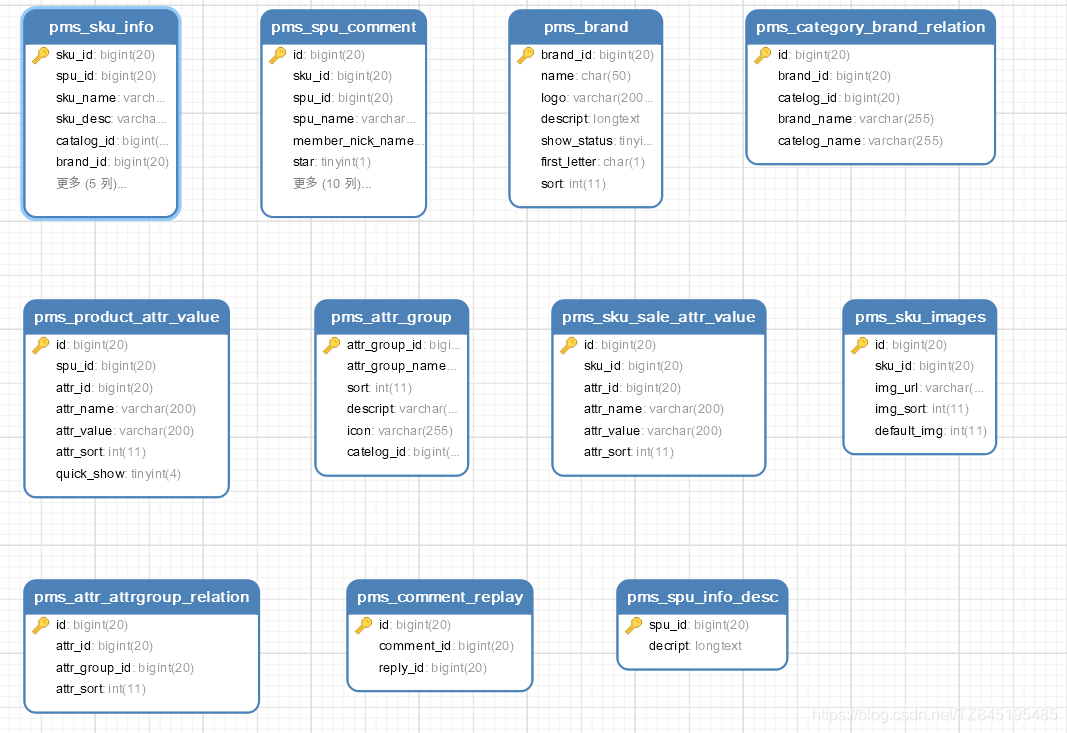This screenshot has width=1067, height=733.
Task: Click key icon in pms_product_attr_value table
Action: pyautogui.click(x=41, y=344)
